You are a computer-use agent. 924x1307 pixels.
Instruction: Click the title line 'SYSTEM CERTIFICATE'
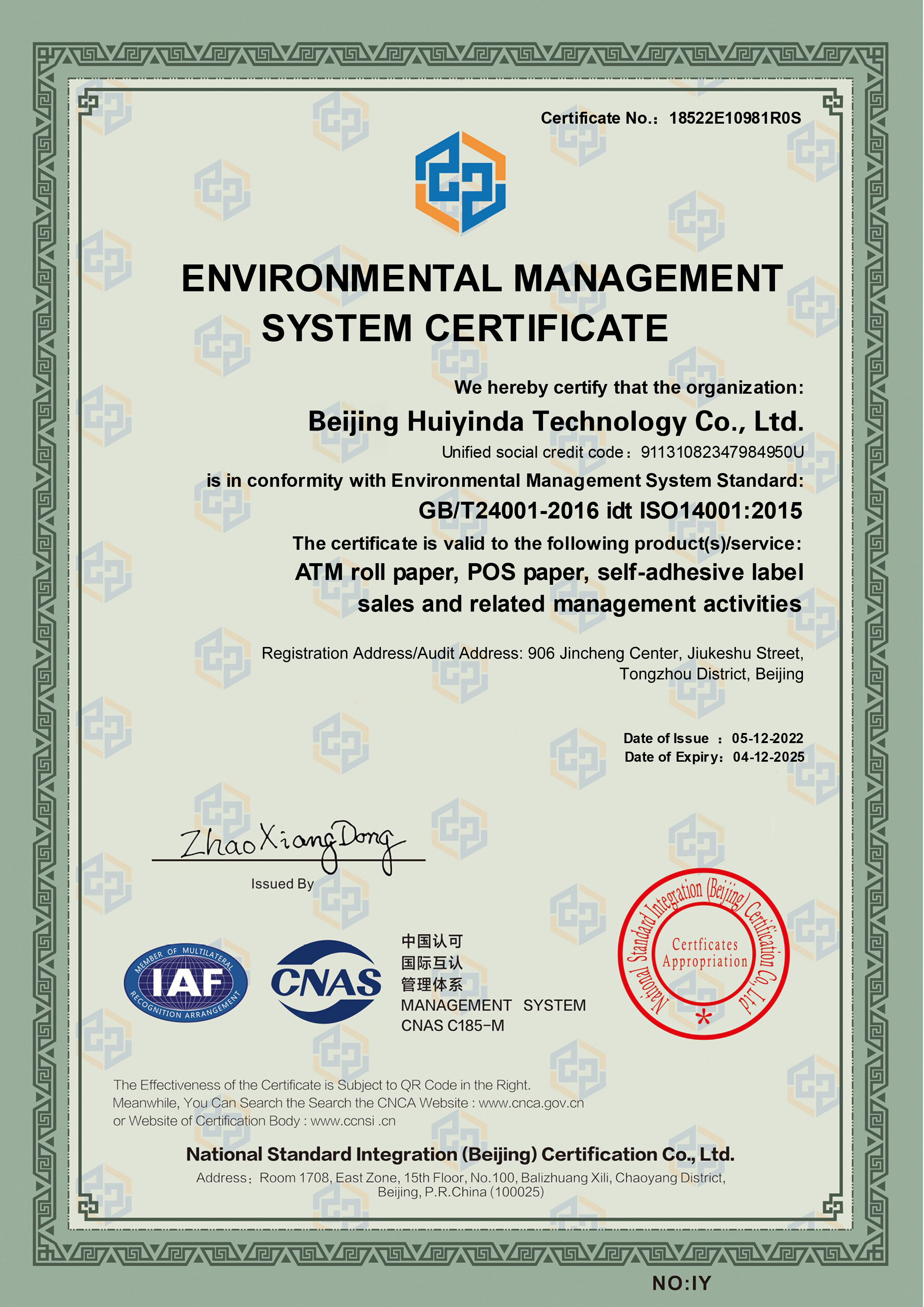click(x=464, y=329)
